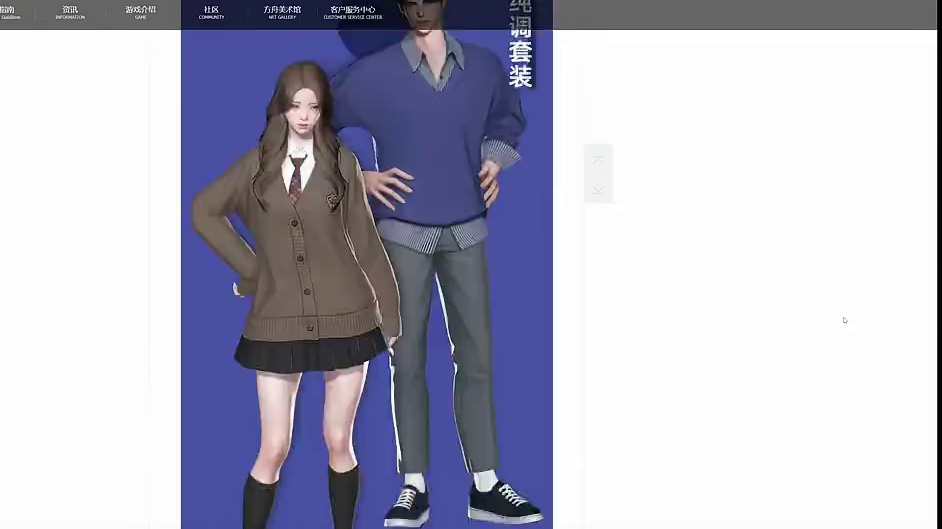Select 社区 Community in the top navigation

pos(211,12)
